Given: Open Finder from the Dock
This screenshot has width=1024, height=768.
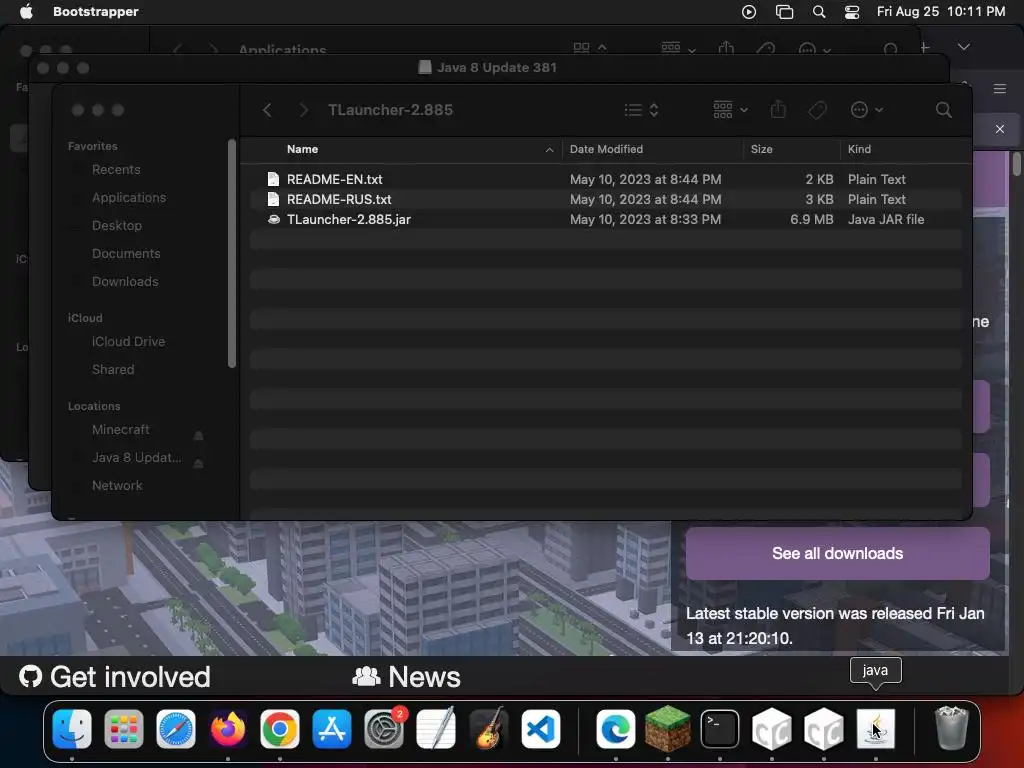Looking at the screenshot, I should [x=72, y=729].
